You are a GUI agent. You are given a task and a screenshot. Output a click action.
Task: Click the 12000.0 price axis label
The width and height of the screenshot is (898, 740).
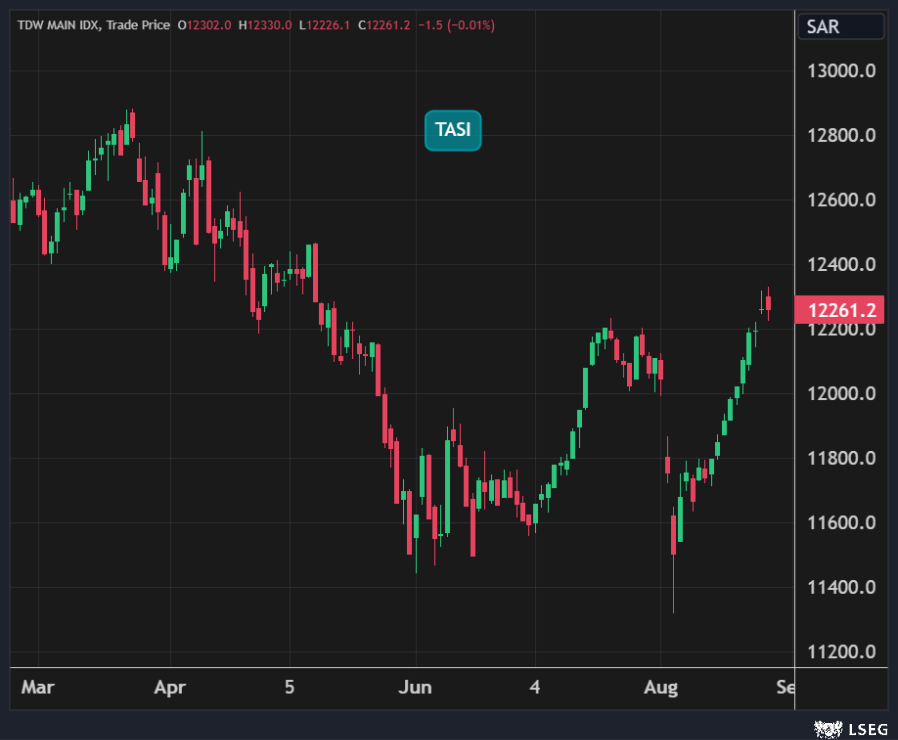click(x=840, y=394)
